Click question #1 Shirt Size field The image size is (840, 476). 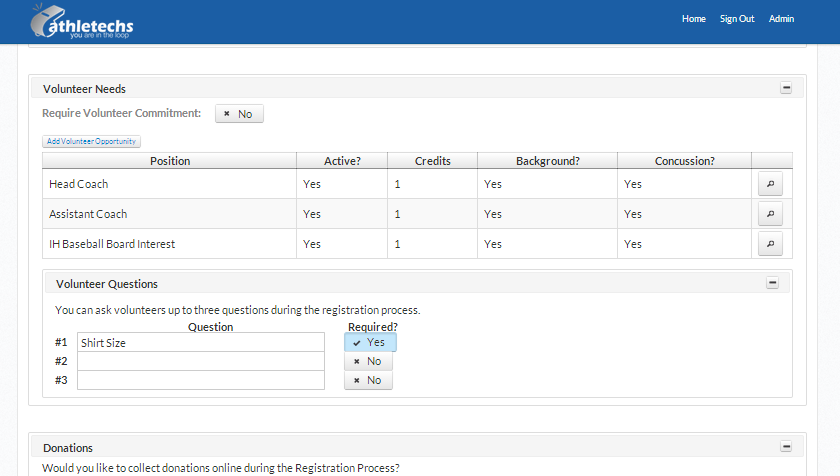click(x=201, y=342)
